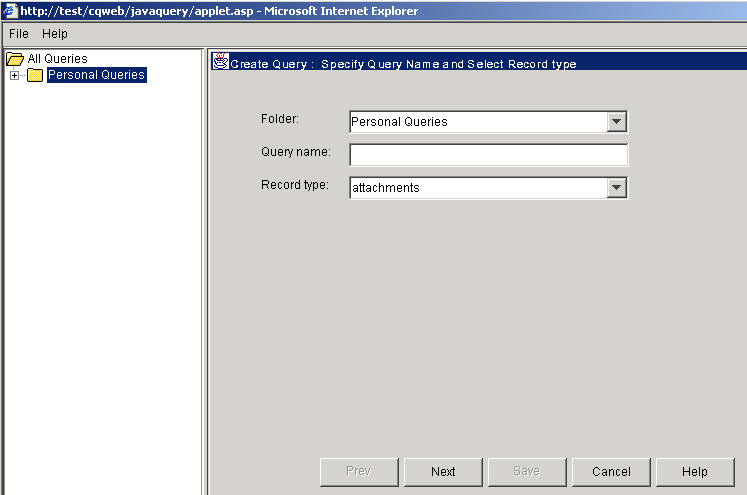
Task: Click the disabled Save button
Action: (527, 472)
